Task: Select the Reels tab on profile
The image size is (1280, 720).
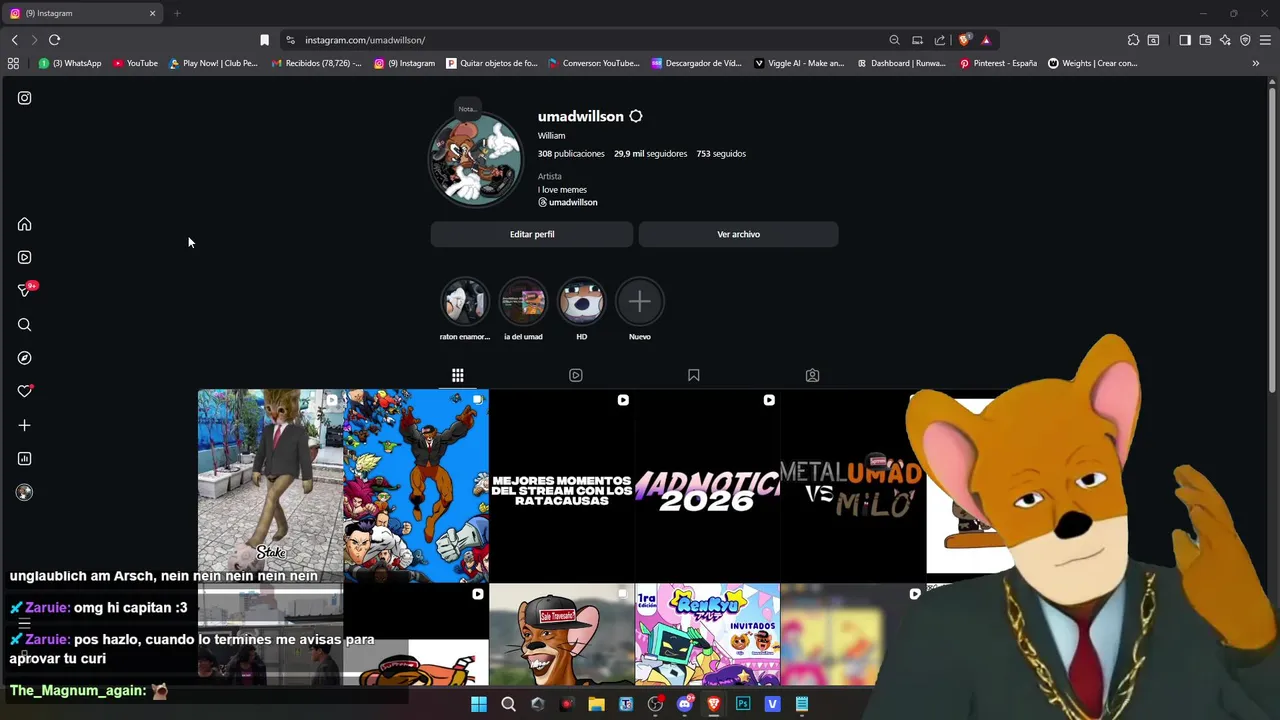Action: click(x=575, y=375)
